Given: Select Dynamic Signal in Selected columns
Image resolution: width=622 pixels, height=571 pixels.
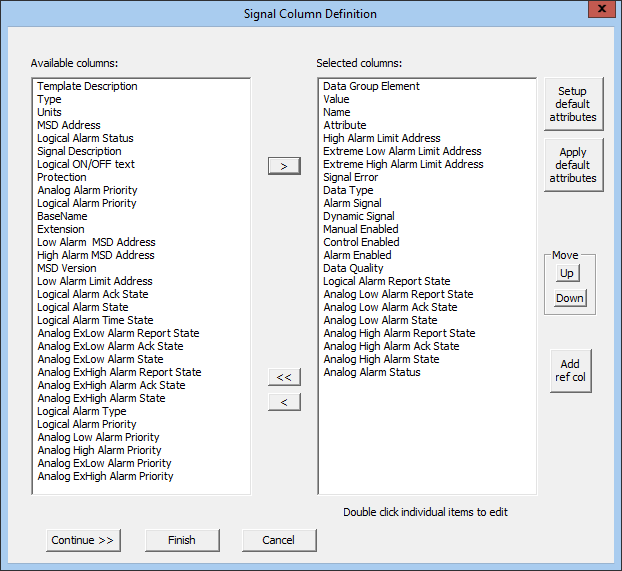Looking at the screenshot, I should [359, 216].
